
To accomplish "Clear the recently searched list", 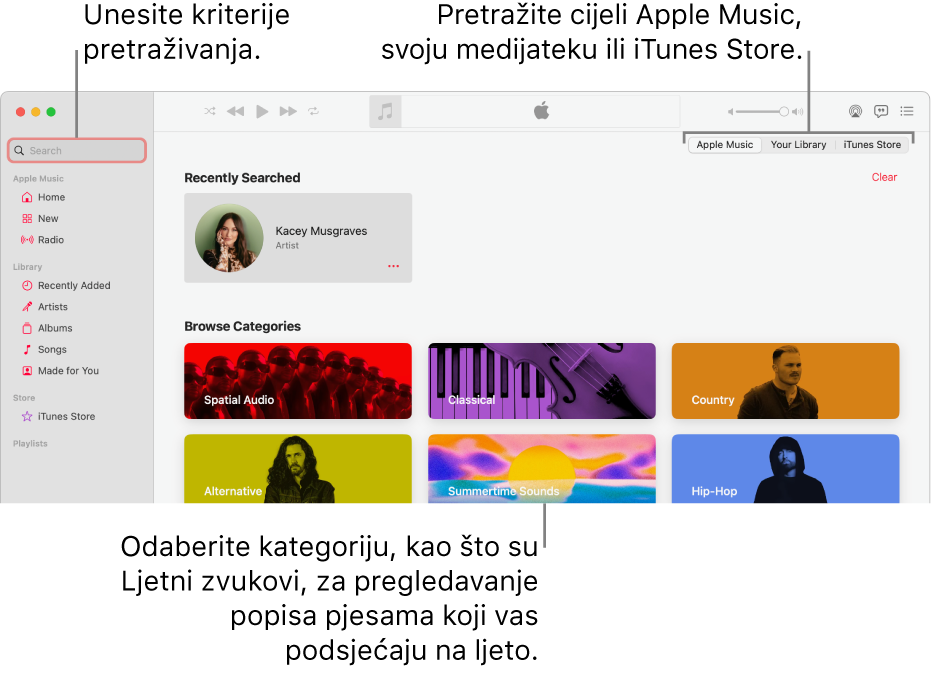I will [x=884, y=177].
